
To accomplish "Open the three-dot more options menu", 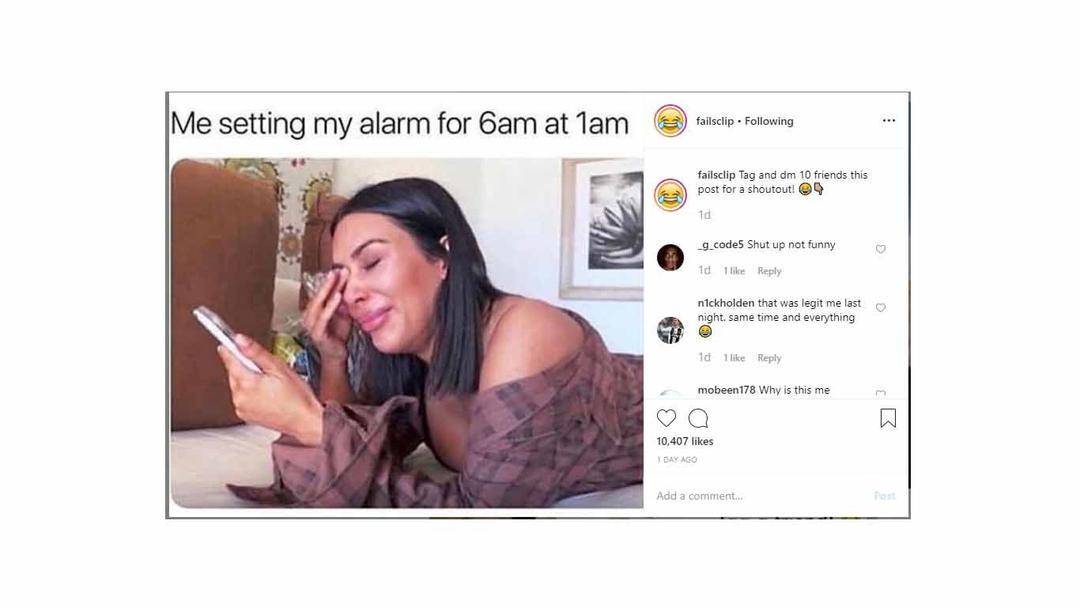I will [889, 121].
